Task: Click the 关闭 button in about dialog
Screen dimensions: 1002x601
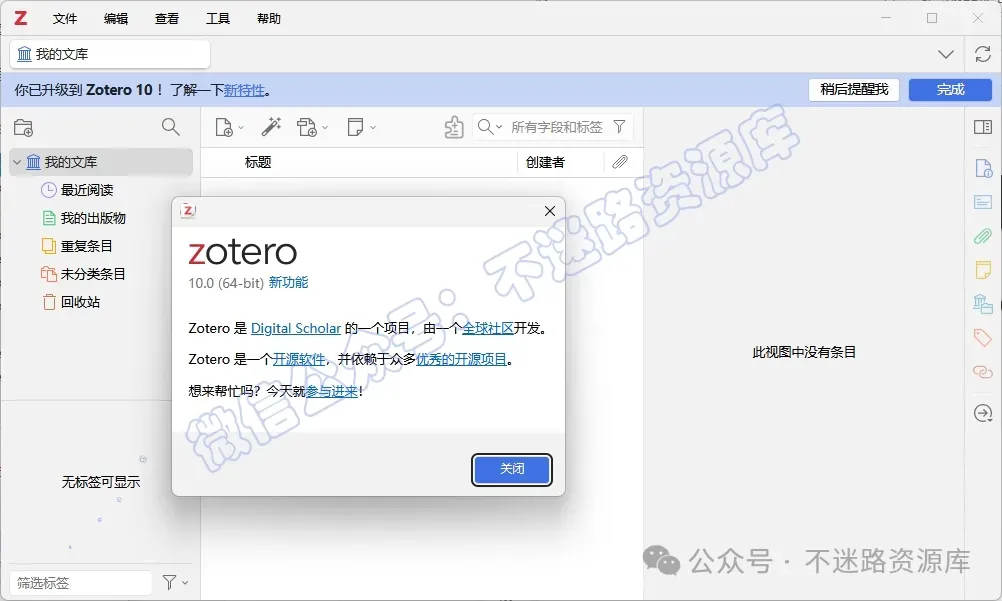Action: (512, 469)
